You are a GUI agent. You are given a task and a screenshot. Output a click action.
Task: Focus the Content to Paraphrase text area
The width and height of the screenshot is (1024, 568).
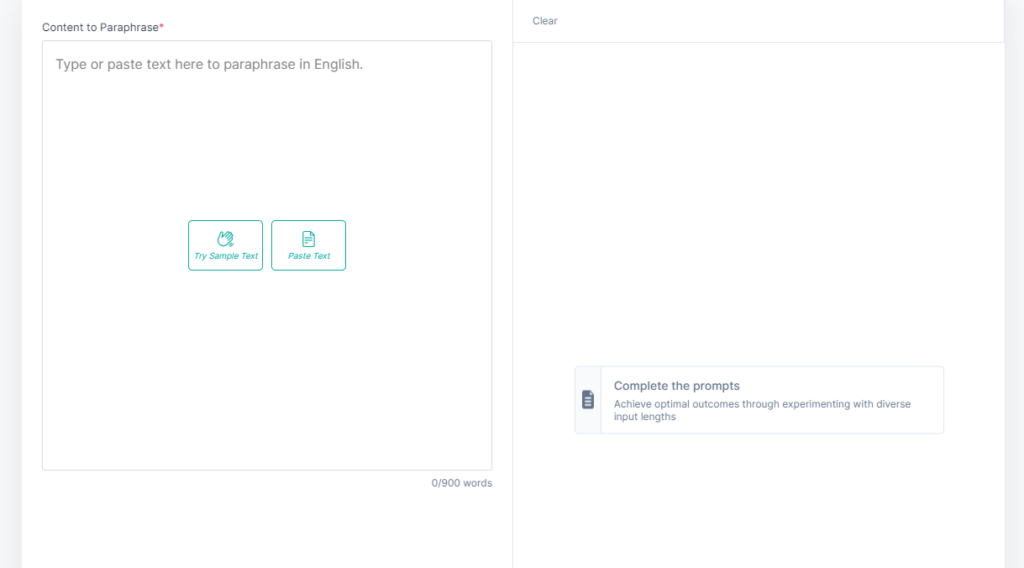(x=267, y=150)
